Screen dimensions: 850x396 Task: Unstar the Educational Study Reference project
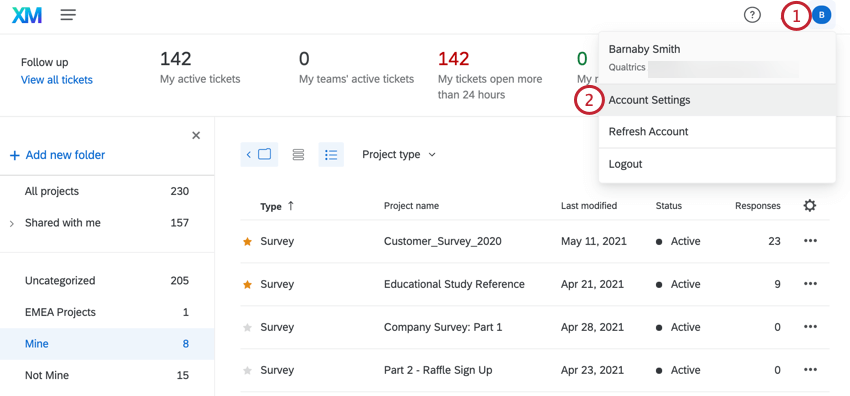[247, 284]
